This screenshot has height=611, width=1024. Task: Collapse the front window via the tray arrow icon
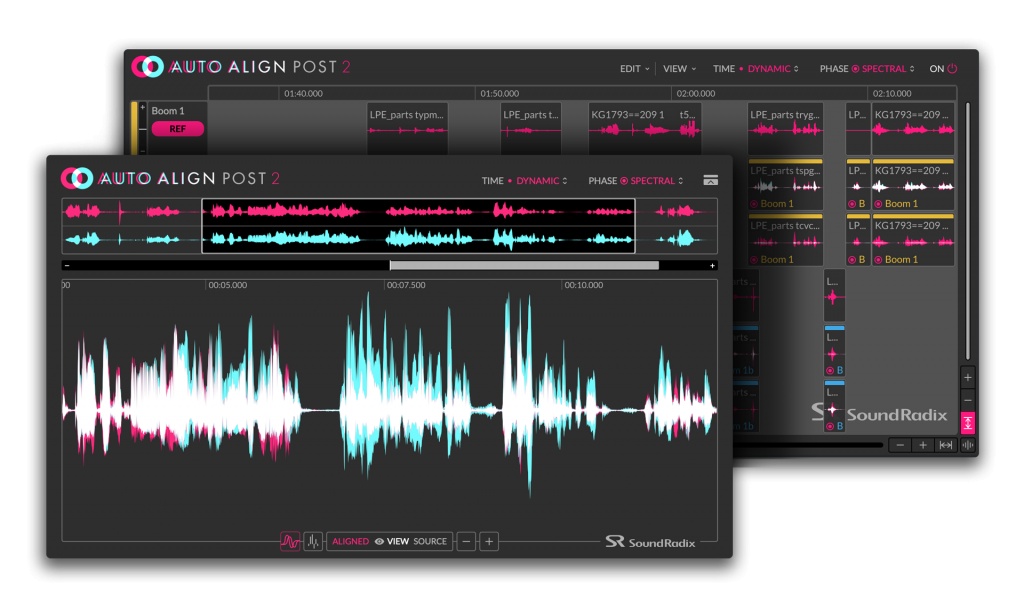coord(712,180)
